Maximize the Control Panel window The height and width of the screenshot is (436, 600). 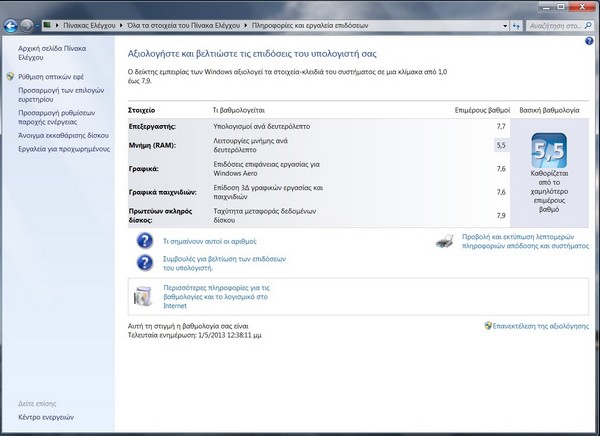(561, 7)
